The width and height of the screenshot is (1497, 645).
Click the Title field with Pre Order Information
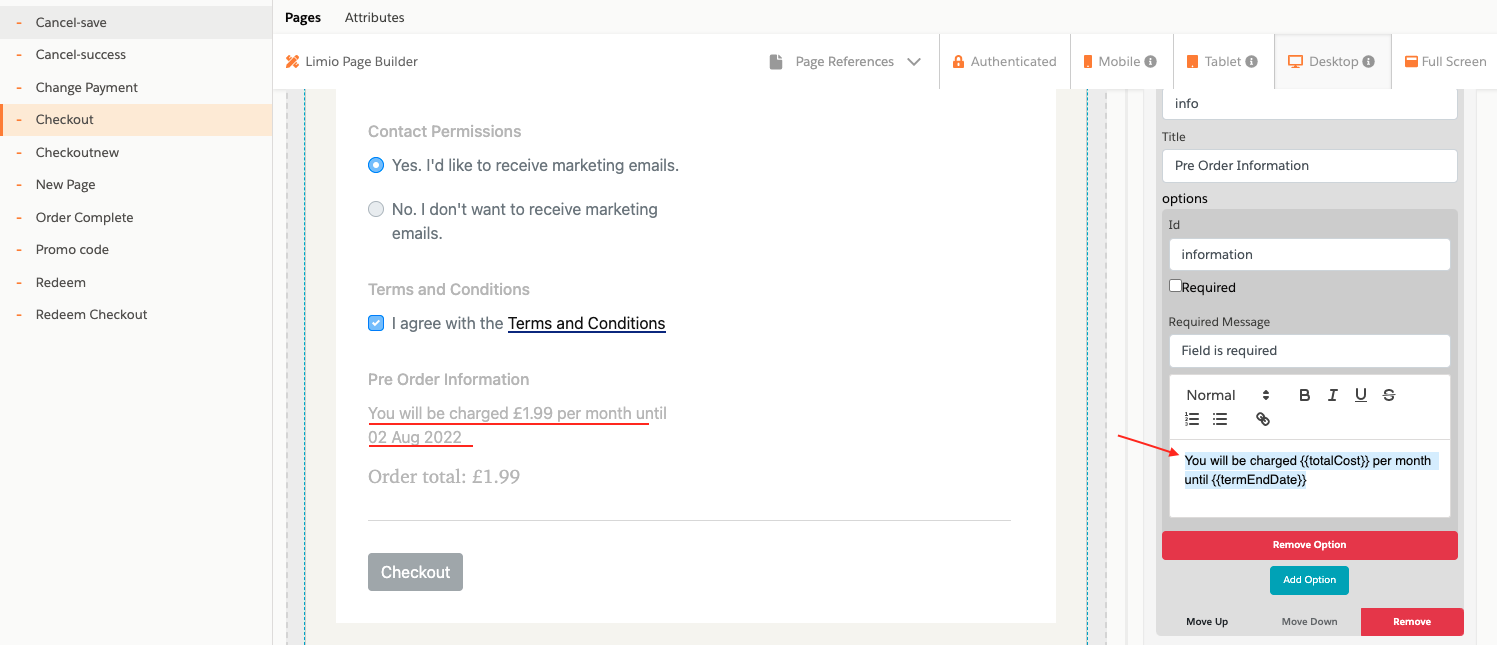point(1309,166)
